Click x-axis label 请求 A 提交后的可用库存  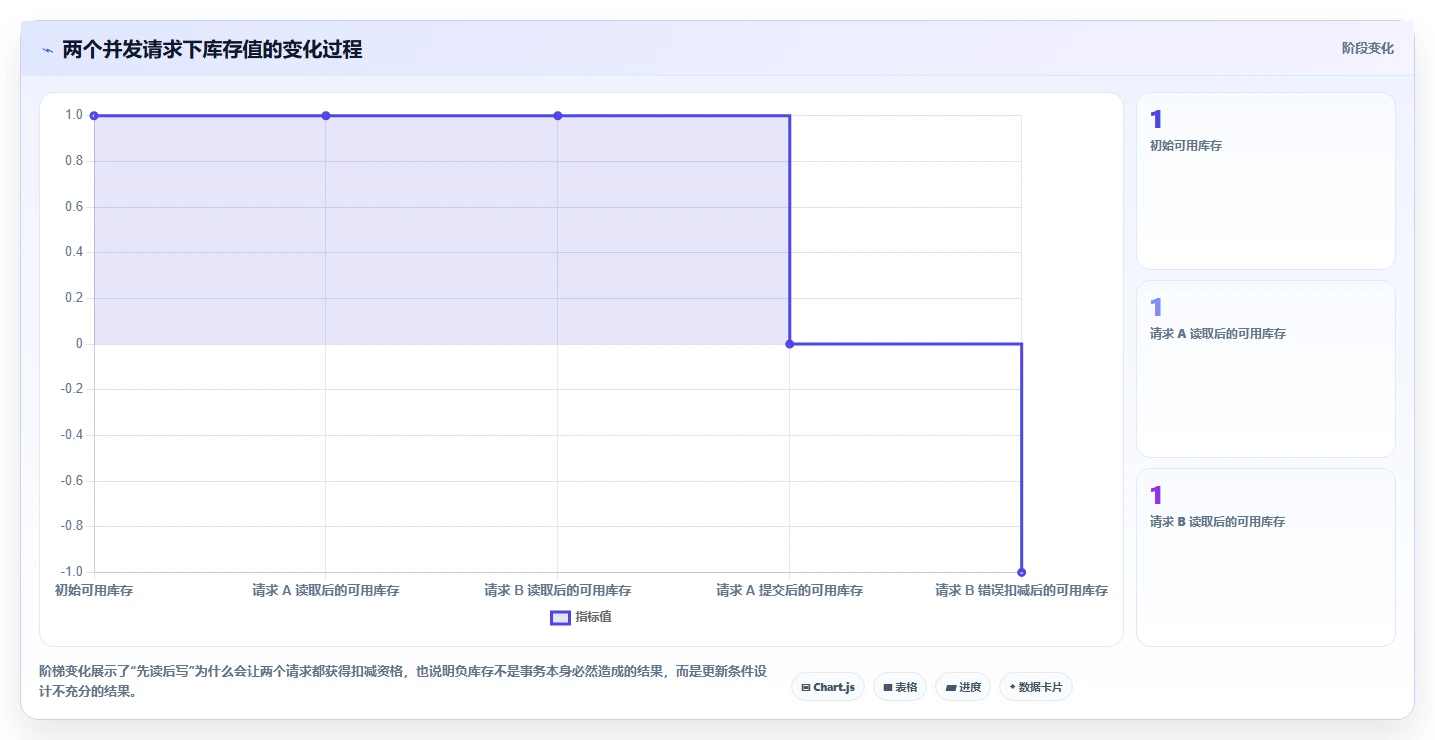[x=789, y=591]
